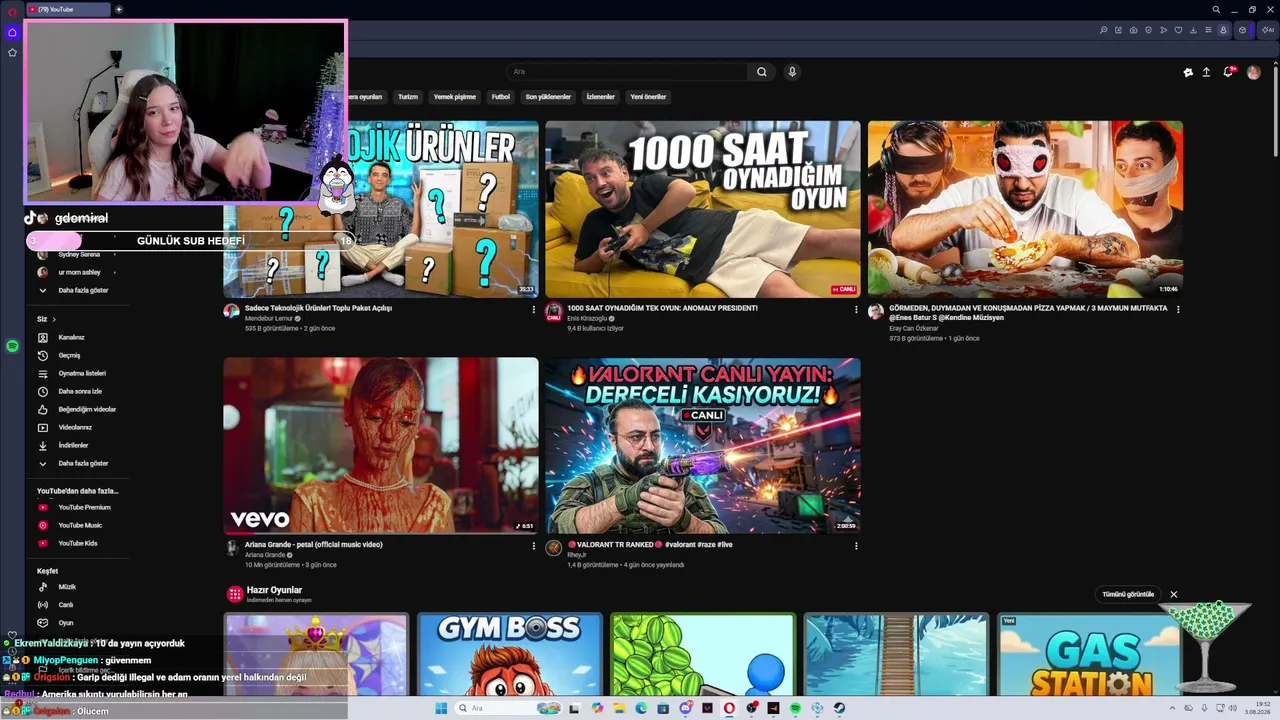Play the Ariana Grande petal Vevo thumbnail

[x=381, y=446]
